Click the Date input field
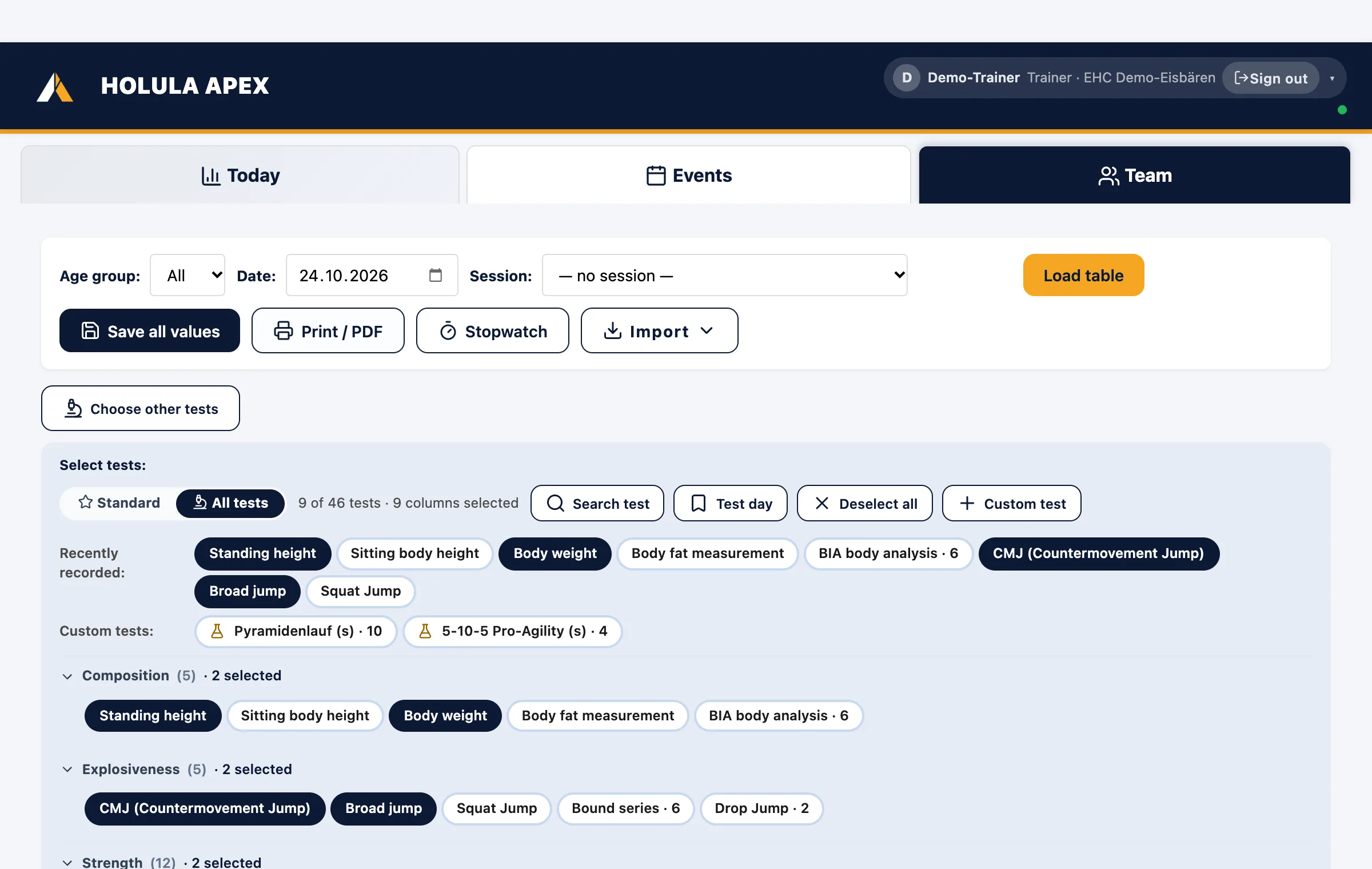 point(372,275)
